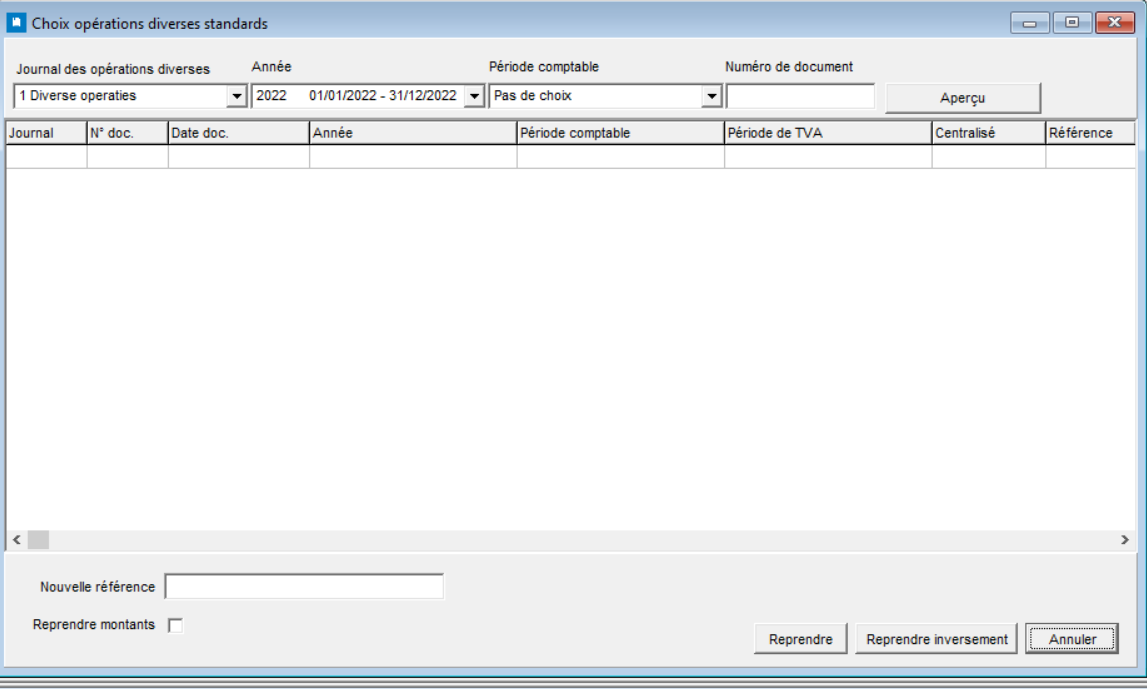Open the Journal des opérations diverses dropdown

236,96
